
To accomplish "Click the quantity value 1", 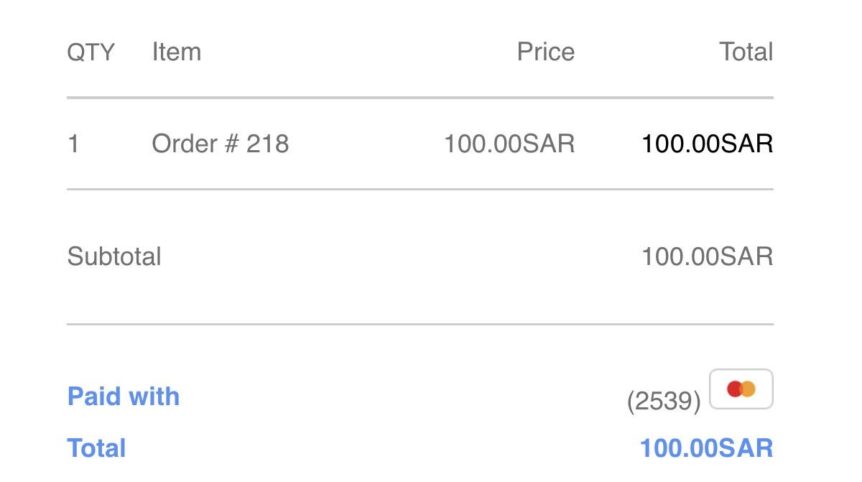I will pyautogui.click(x=73, y=144).
